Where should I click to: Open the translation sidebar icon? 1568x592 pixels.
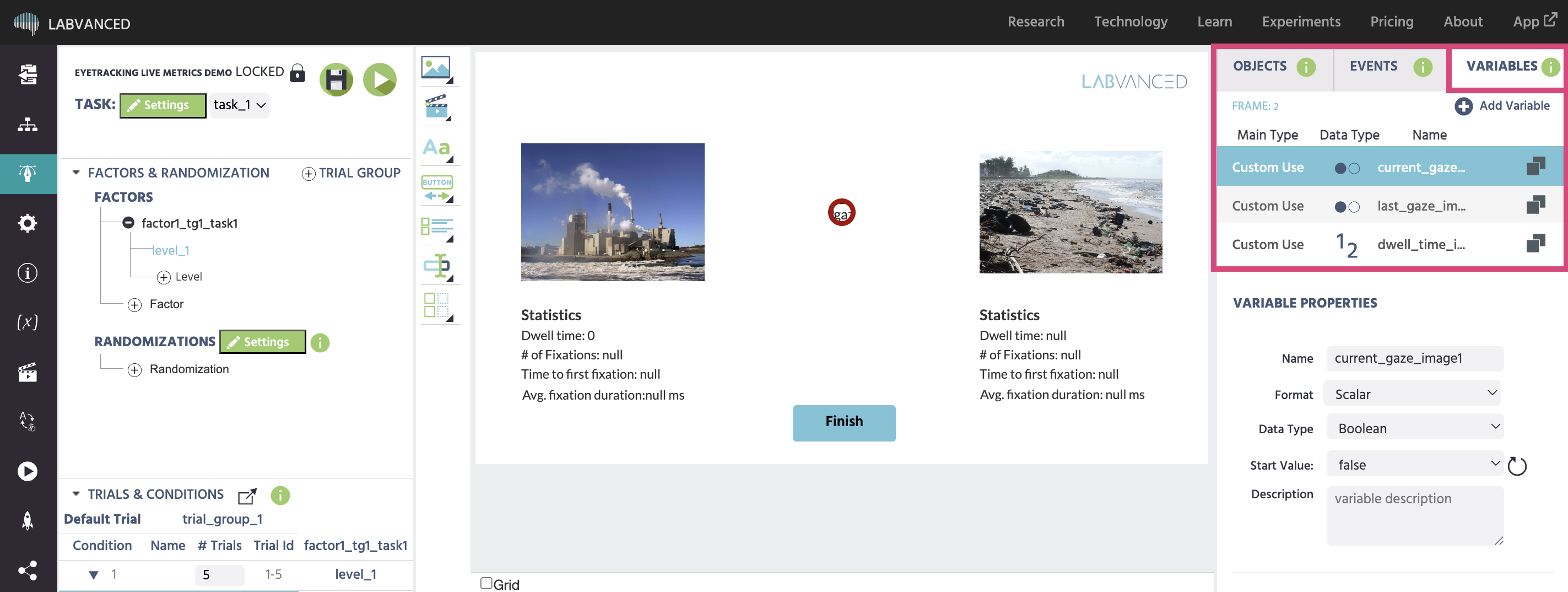tap(28, 422)
